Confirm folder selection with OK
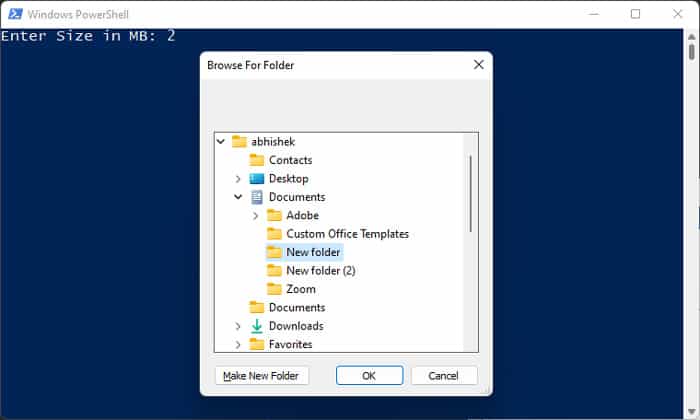 tap(369, 376)
